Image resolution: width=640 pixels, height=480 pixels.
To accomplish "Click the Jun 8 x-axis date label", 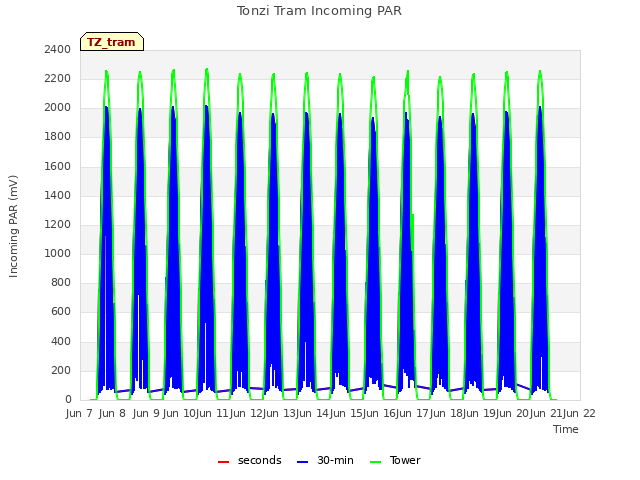I will 112,413.
